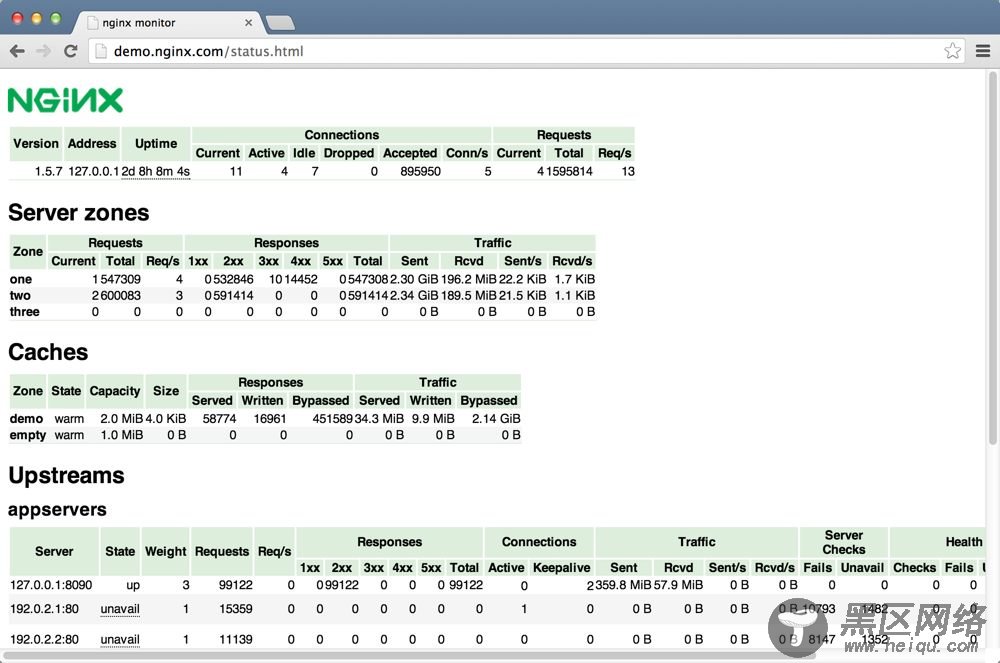1000x663 pixels.
Task: Reload the page with the refresh icon
Action: pos(71,51)
